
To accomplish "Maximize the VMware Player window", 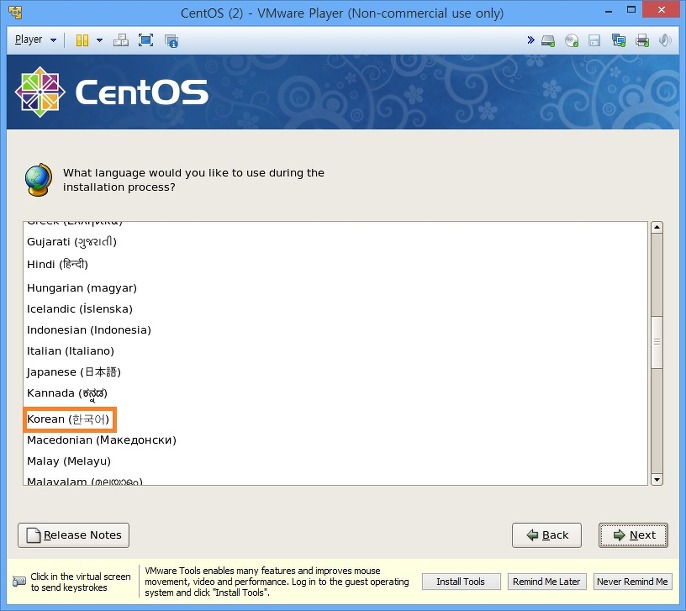I will tap(631, 10).
